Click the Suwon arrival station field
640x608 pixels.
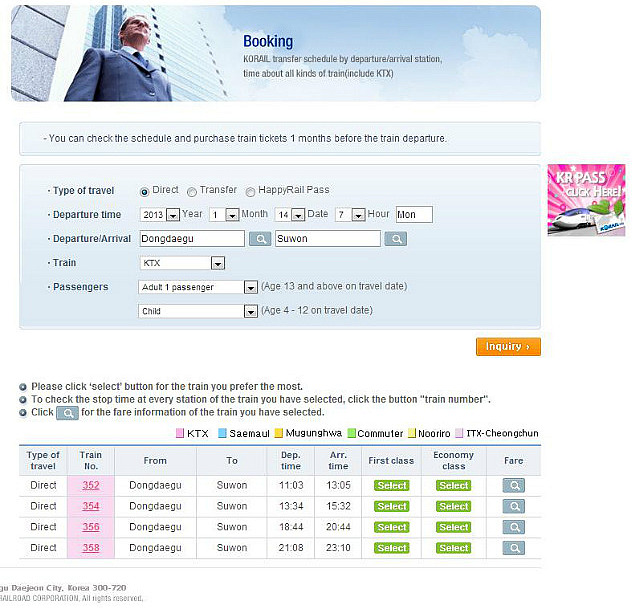click(328, 239)
